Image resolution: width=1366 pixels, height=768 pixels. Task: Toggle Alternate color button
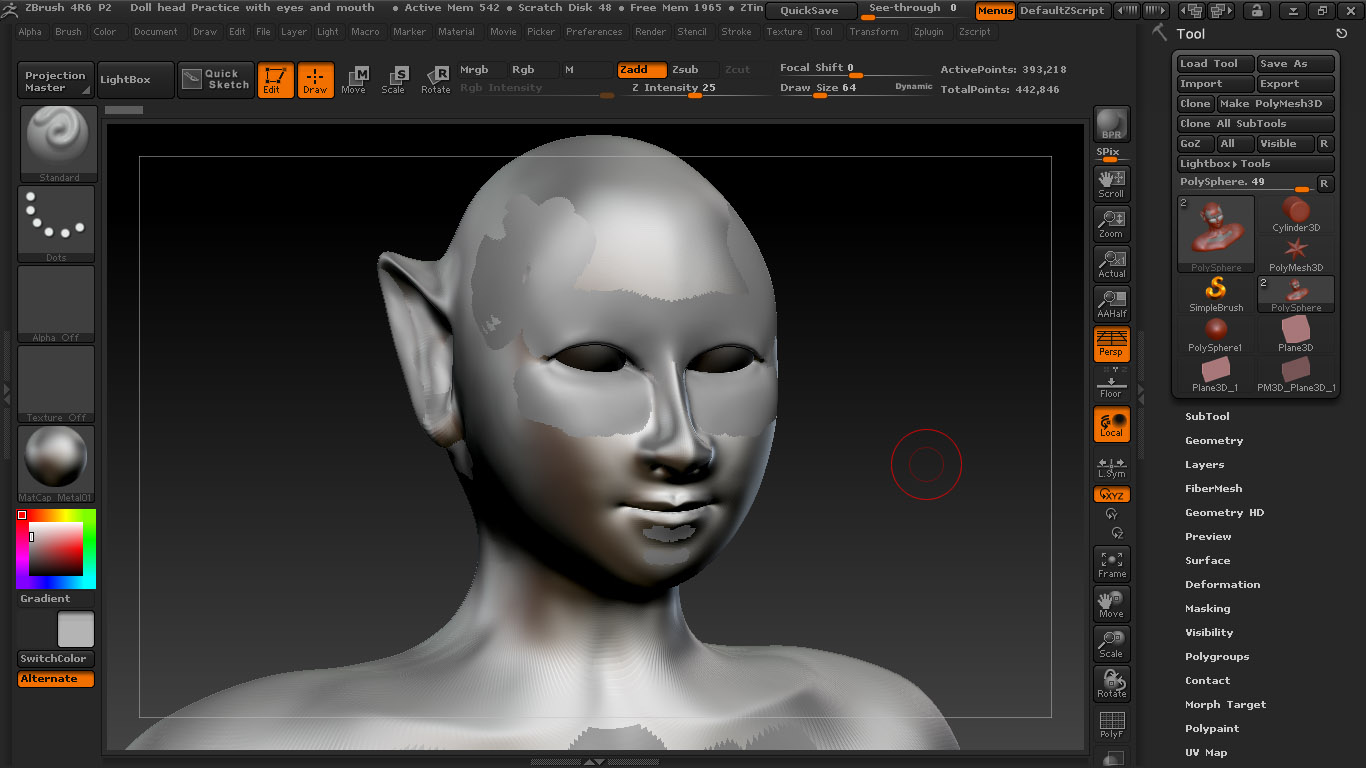[x=56, y=679]
